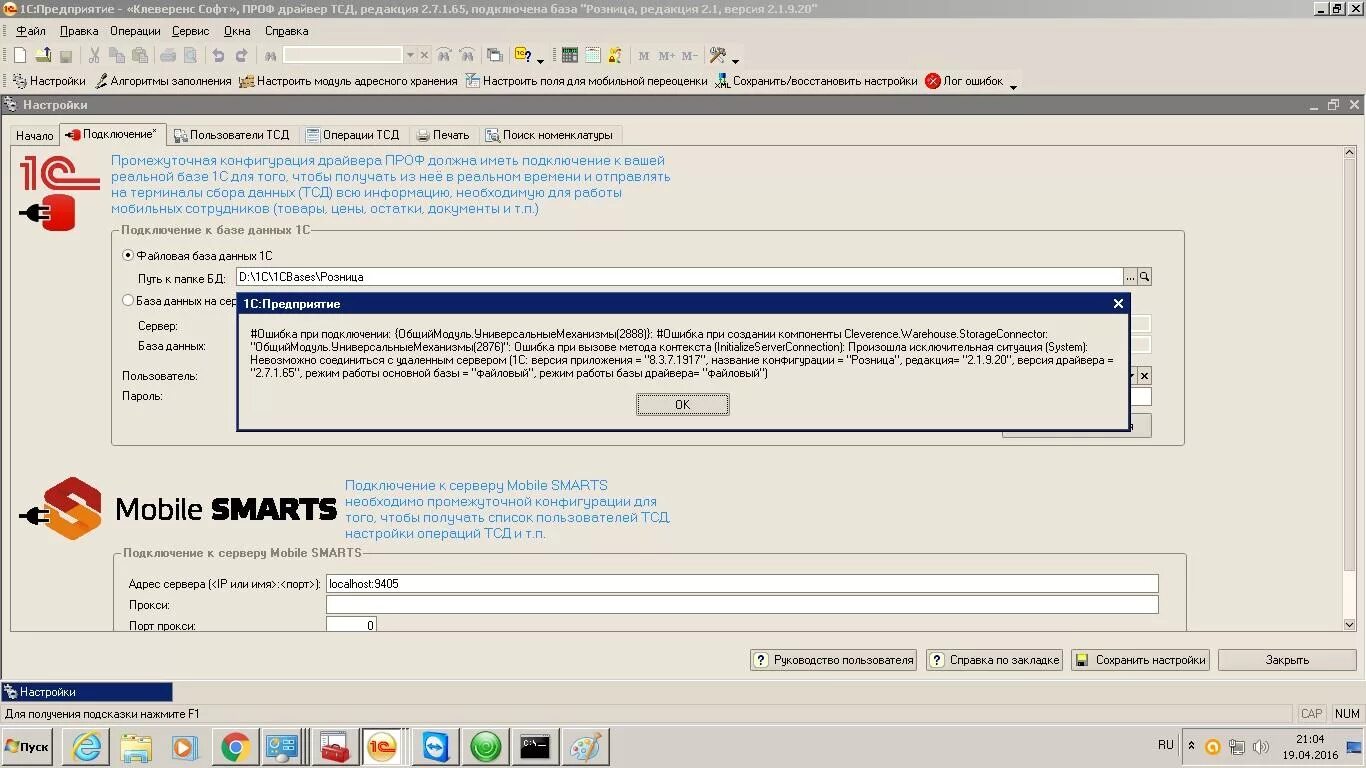The height and width of the screenshot is (768, 1366).
Task: Switch to the Печать tab
Action: [x=443, y=135]
